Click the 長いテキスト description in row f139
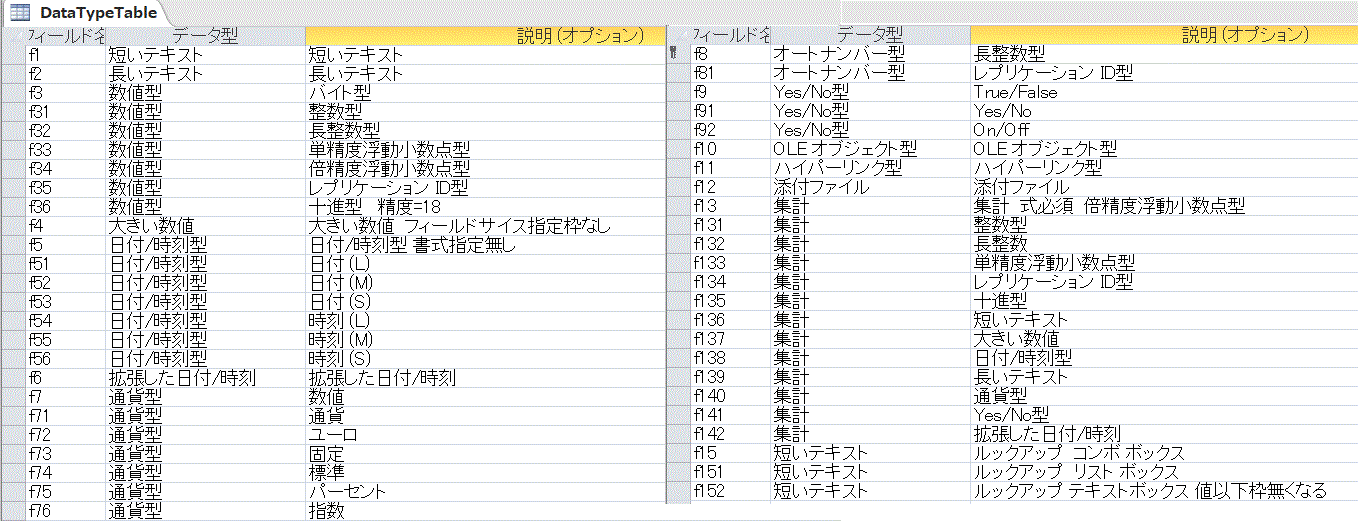Screen dimensions: 1358x521 point(1164,377)
